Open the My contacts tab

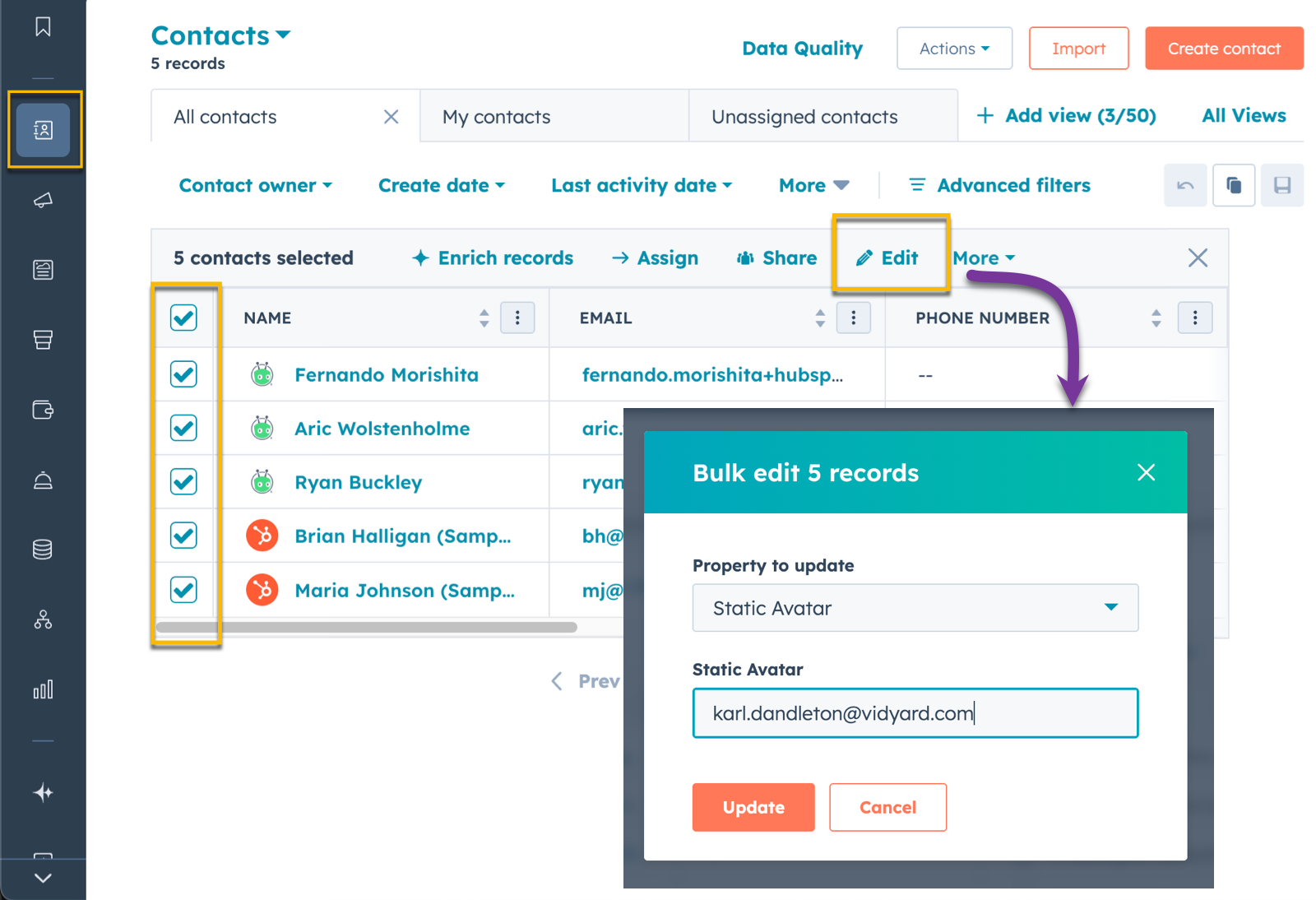pos(496,116)
